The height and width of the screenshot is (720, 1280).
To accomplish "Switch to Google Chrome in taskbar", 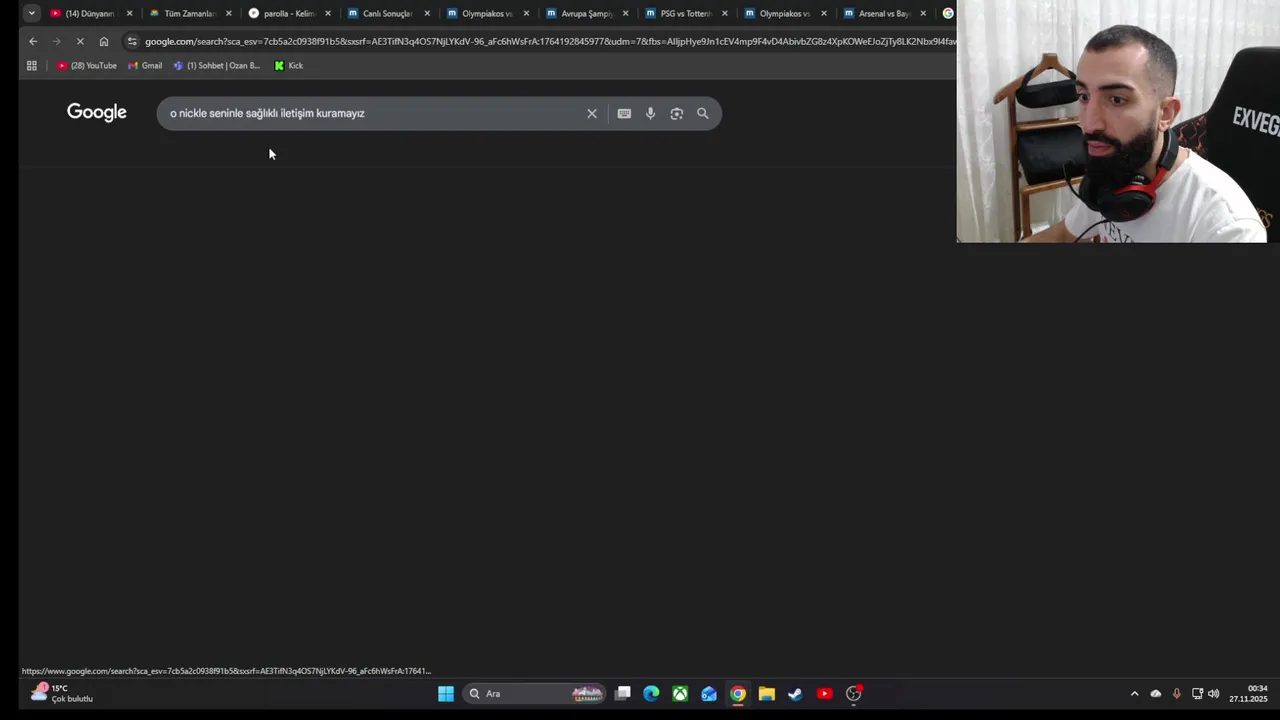I will (738, 694).
